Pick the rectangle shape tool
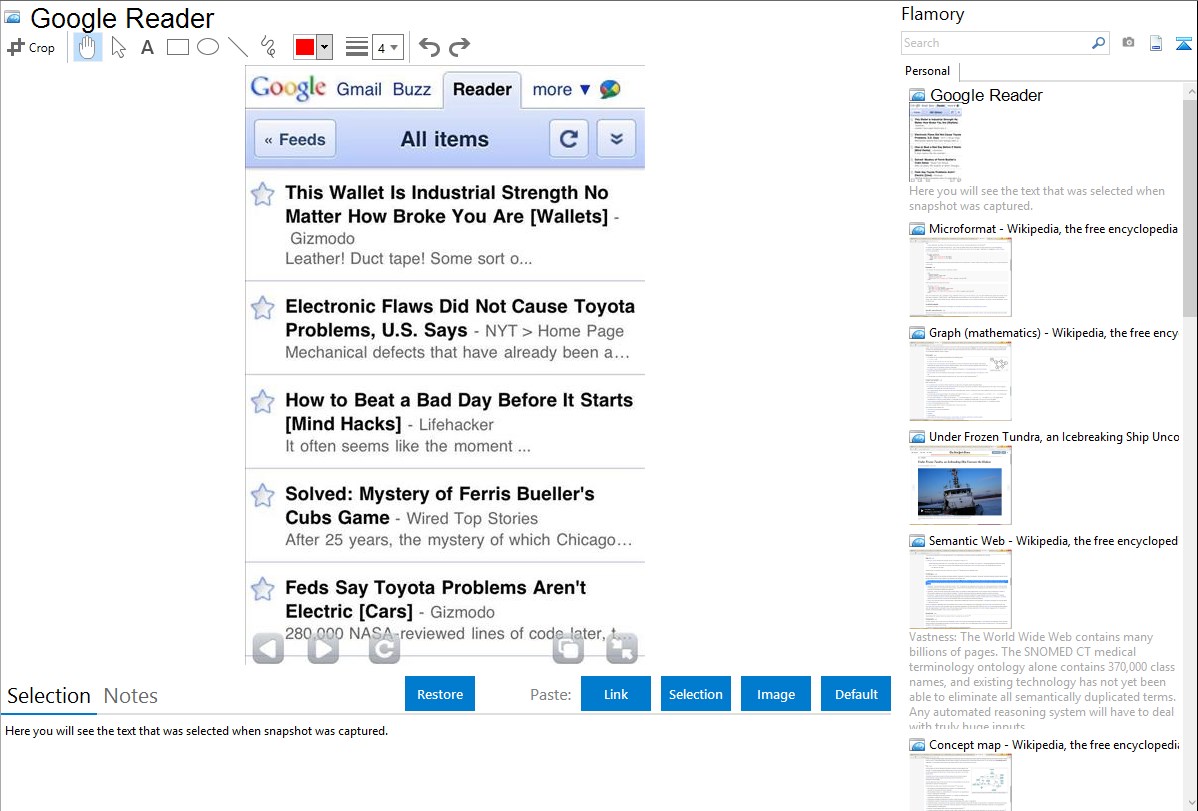Screen dimensions: 1198x811 [177, 47]
